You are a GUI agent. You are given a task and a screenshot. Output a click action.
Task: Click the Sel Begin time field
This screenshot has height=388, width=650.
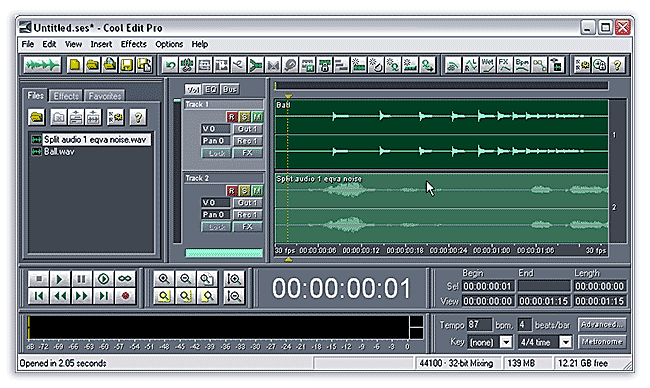click(x=488, y=286)
